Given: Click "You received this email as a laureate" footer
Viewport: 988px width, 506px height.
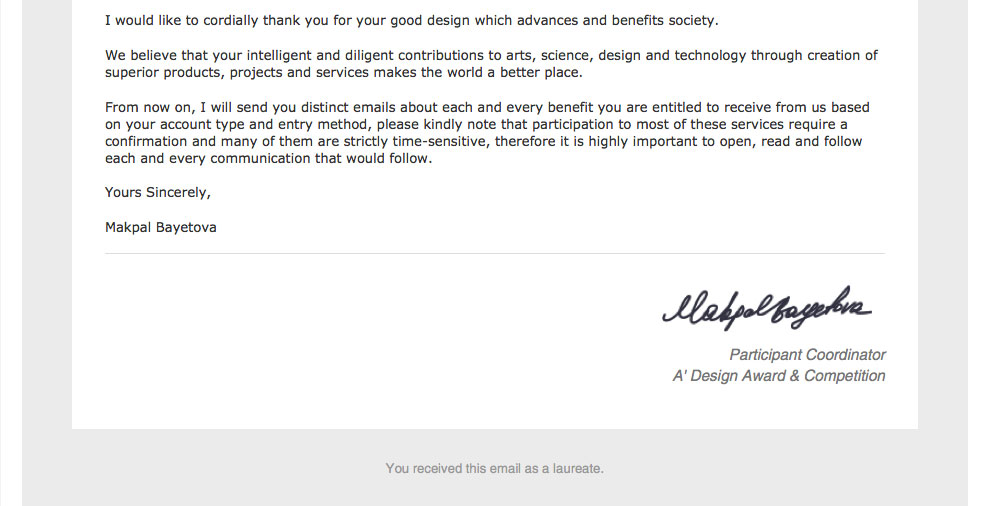Looking at the screenshot, I should click(494, 468).
